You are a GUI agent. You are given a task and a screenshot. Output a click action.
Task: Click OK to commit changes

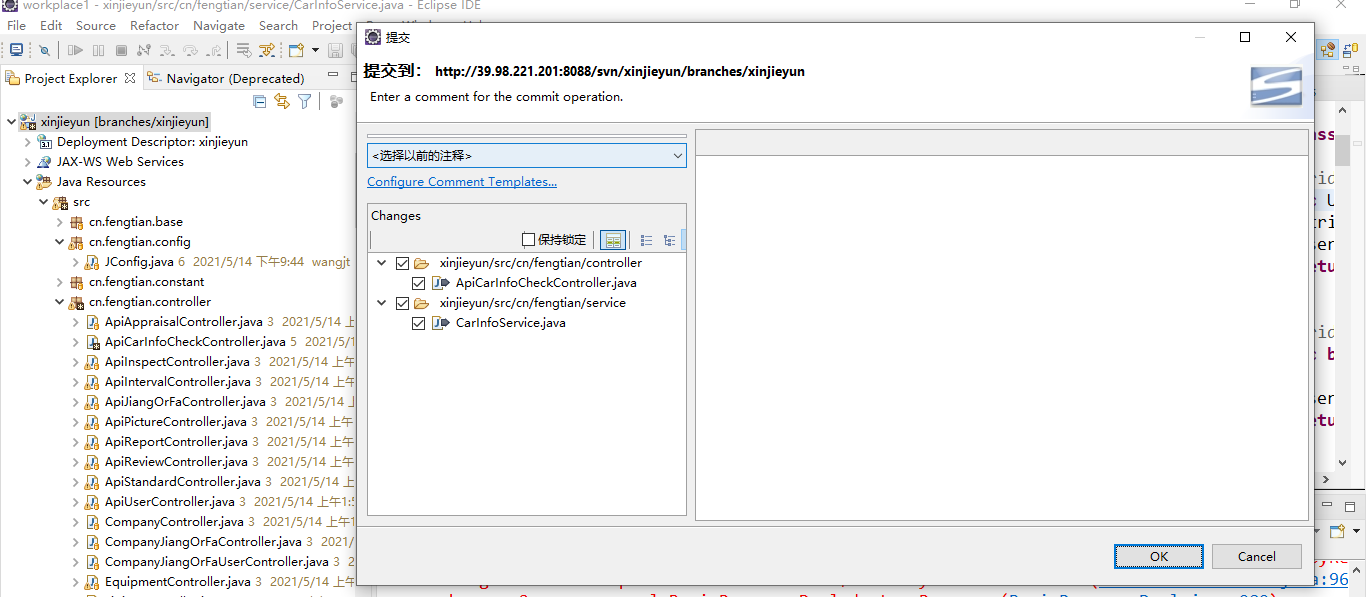click(x=1158, y=556)
